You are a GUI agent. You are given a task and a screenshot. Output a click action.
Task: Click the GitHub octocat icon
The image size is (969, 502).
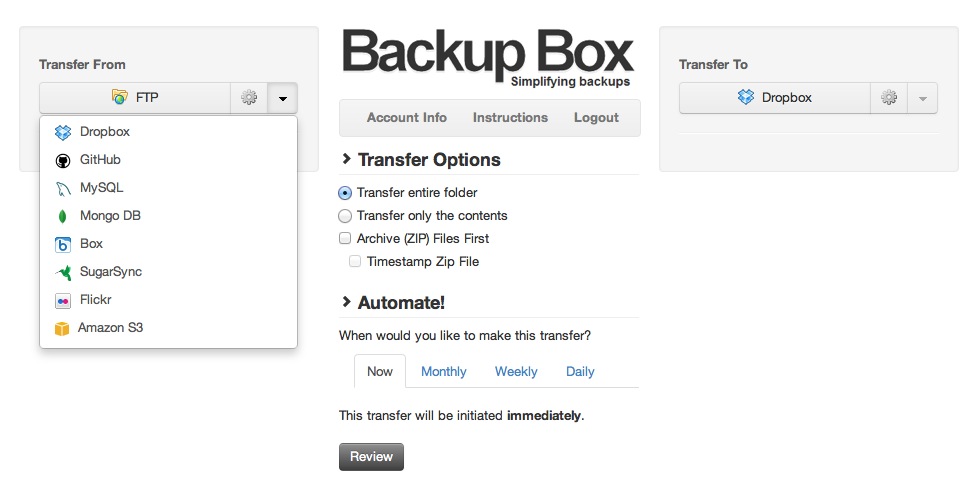point(63,161)
